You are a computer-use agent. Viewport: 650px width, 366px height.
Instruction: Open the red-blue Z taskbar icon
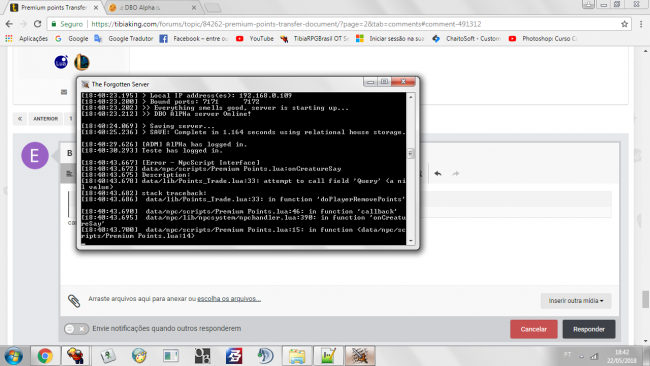coord(234,356)
